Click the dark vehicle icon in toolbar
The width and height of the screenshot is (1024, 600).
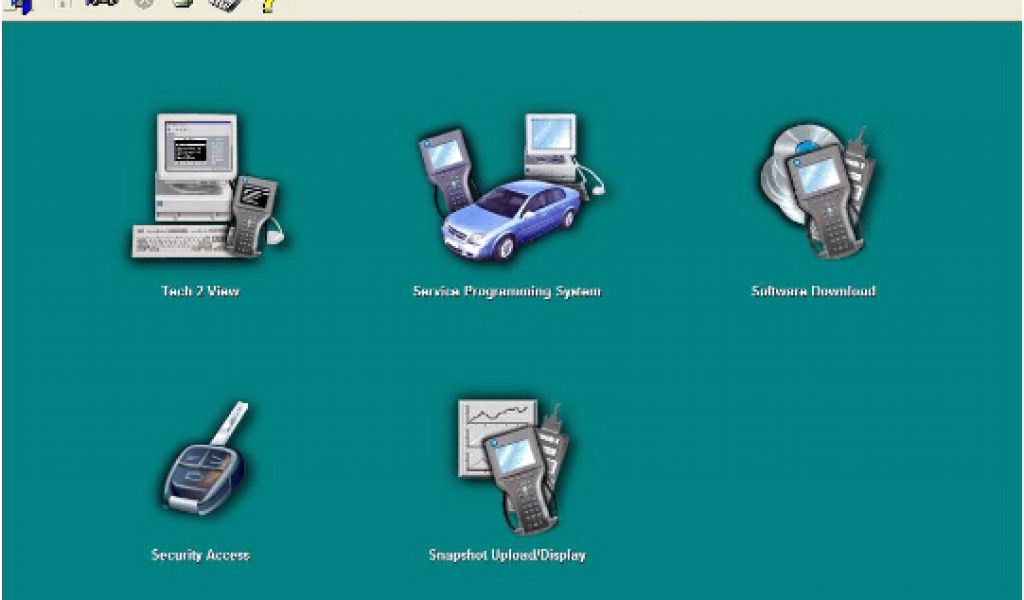(x=101, y=5)
